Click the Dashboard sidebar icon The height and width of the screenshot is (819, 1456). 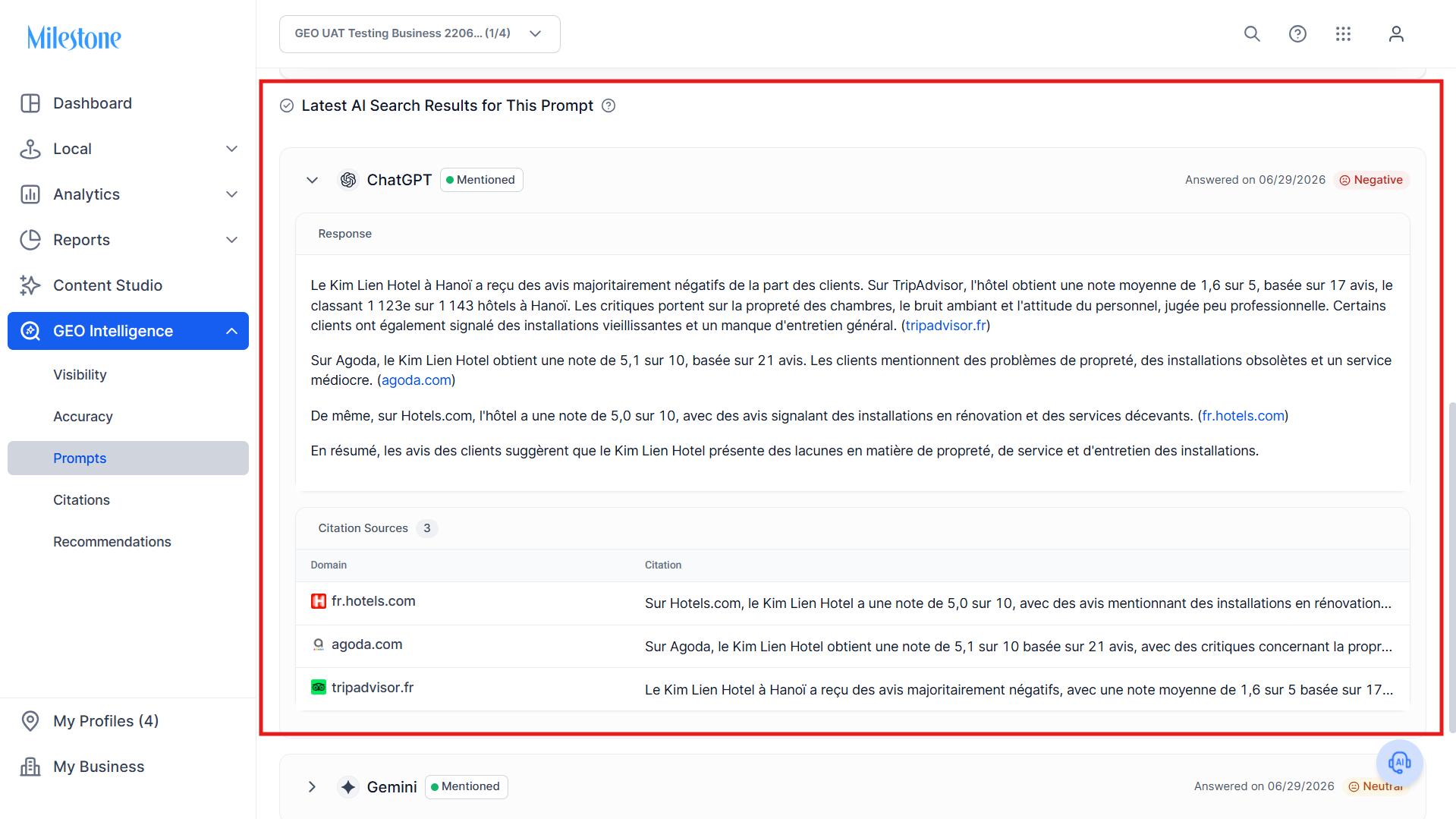pyautogui.click(x=30, y=103)
